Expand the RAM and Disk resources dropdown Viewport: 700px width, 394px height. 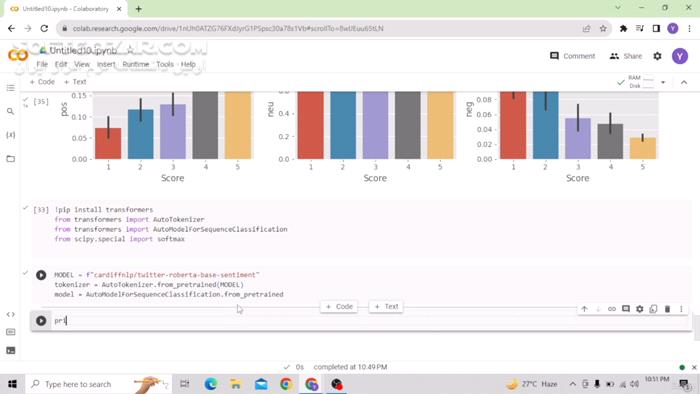(663, 82)
